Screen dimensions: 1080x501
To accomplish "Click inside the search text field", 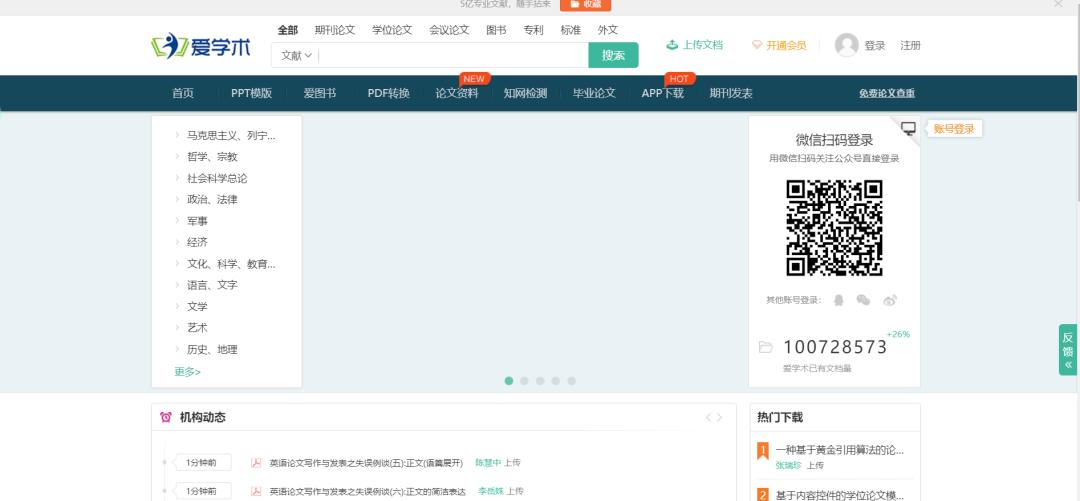I will (453, 56).
